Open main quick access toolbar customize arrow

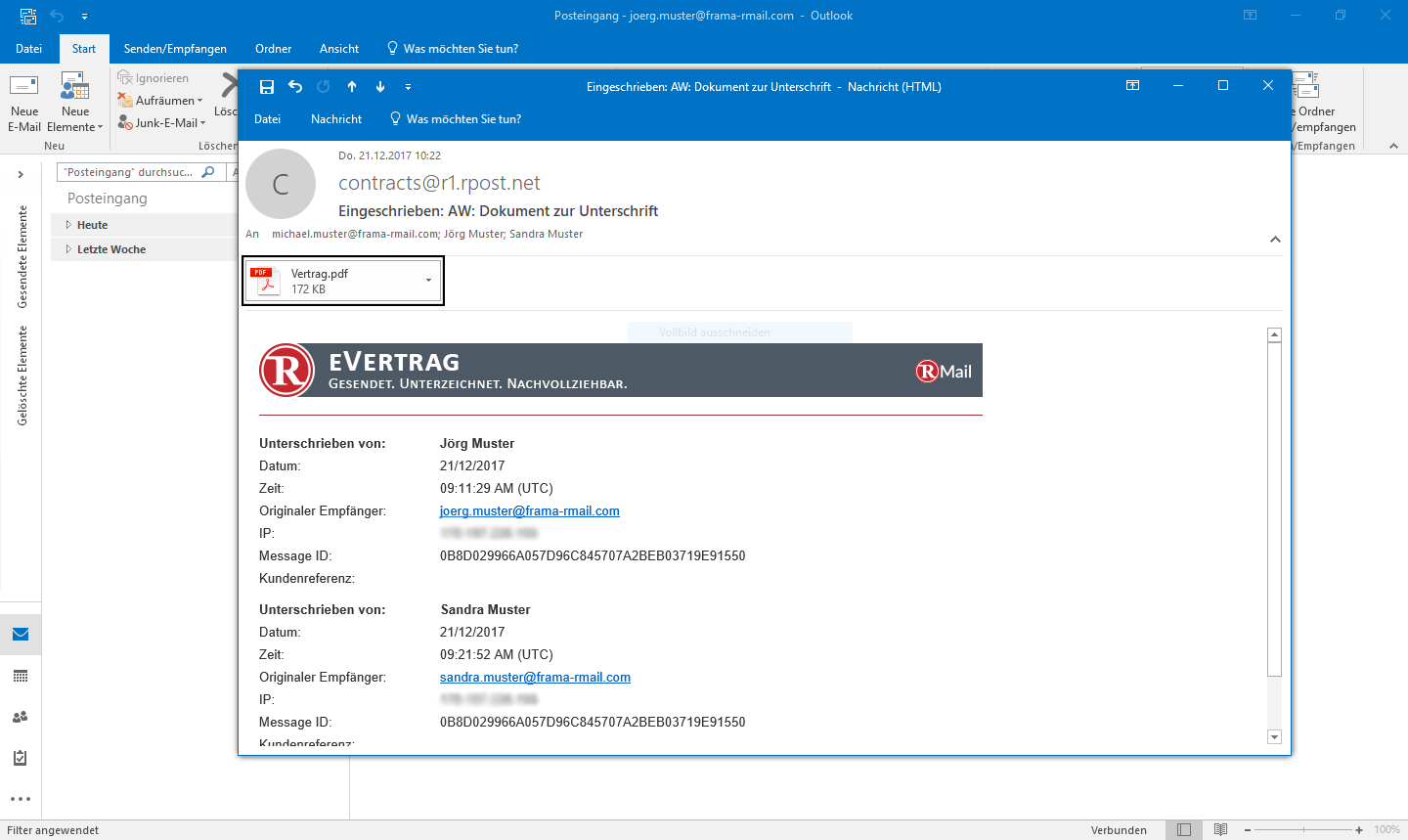tap(84, 17)
